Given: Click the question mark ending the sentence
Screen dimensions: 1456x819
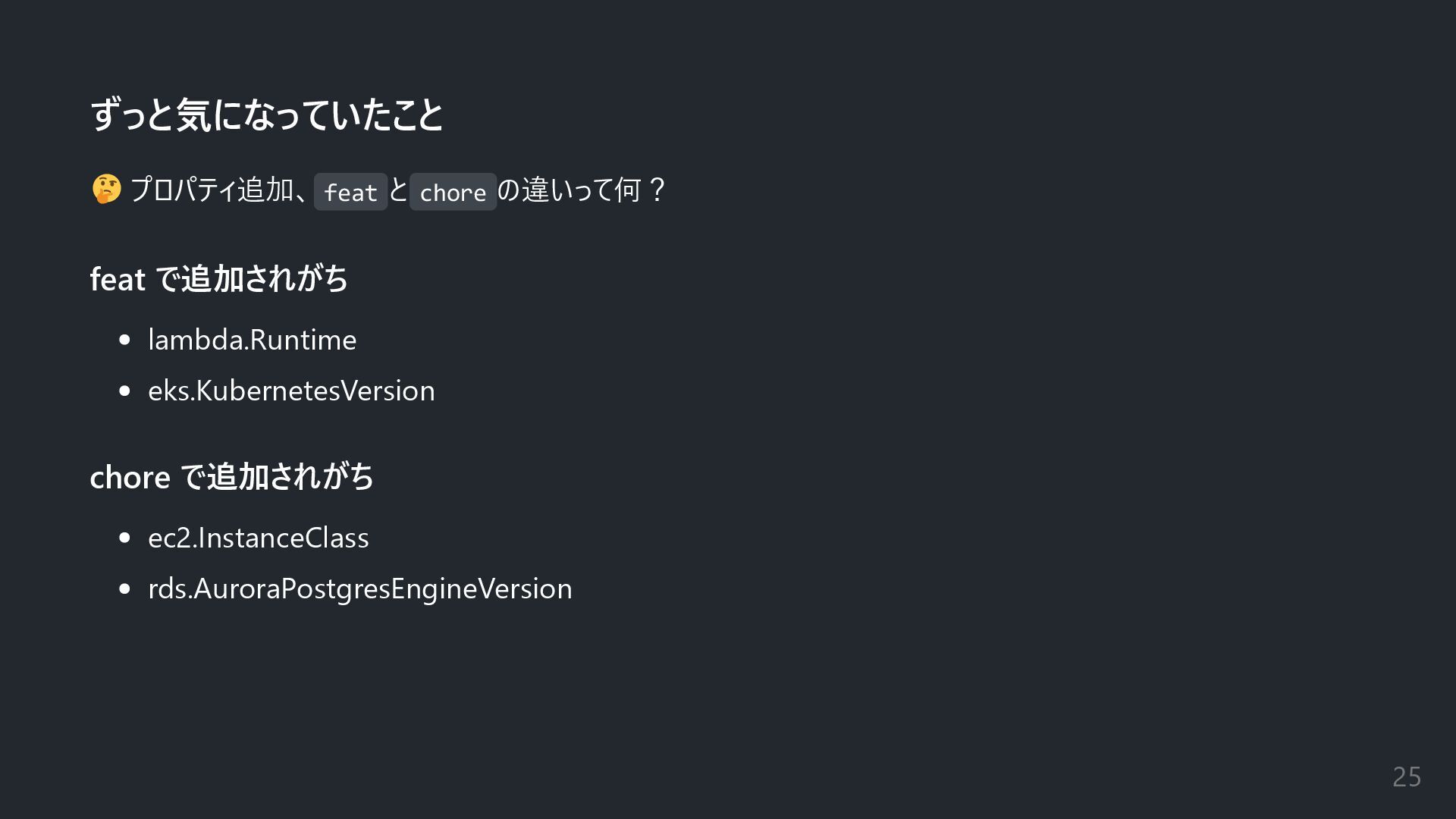Looking at the screenshot, I should pyautogui.click(x=657, y=190).
